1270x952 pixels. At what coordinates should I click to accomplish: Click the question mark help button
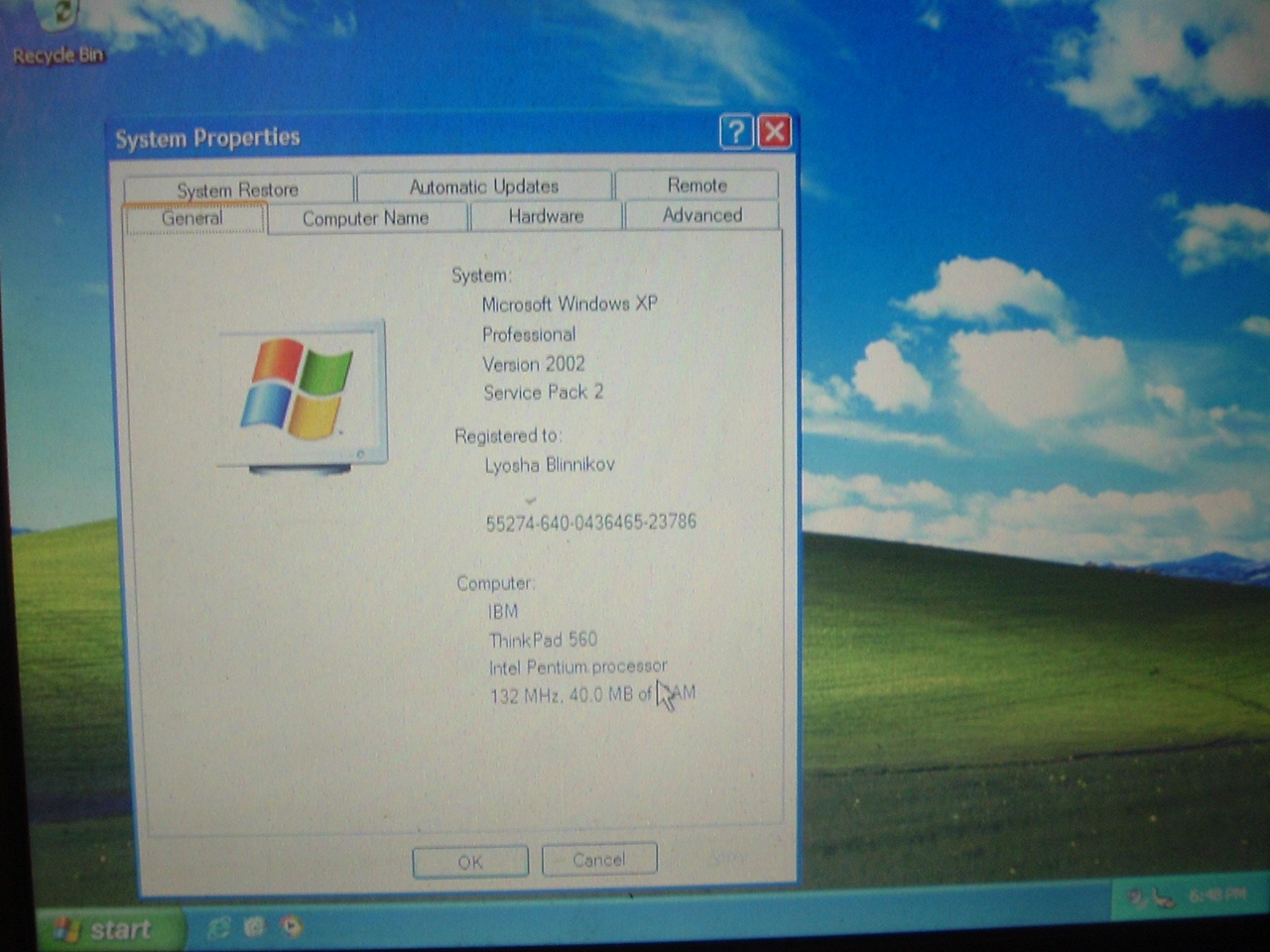735,132
